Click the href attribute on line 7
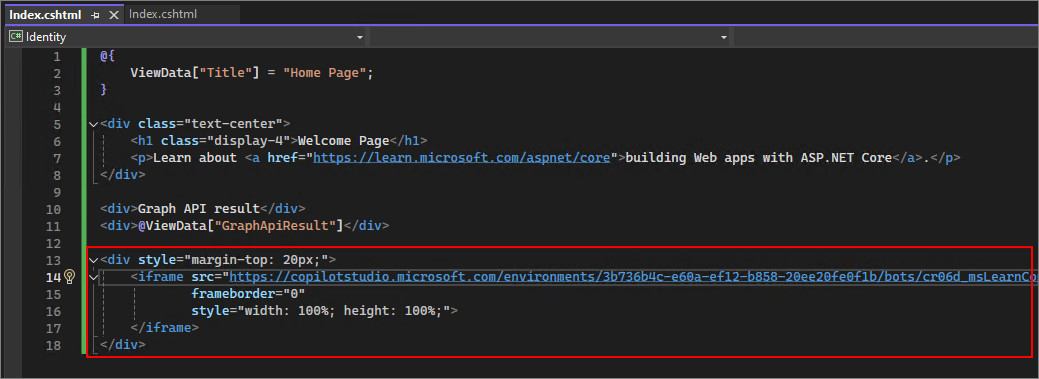Image resolution: width=1039 pixels, height=379 pixels. tap(282, 158)
